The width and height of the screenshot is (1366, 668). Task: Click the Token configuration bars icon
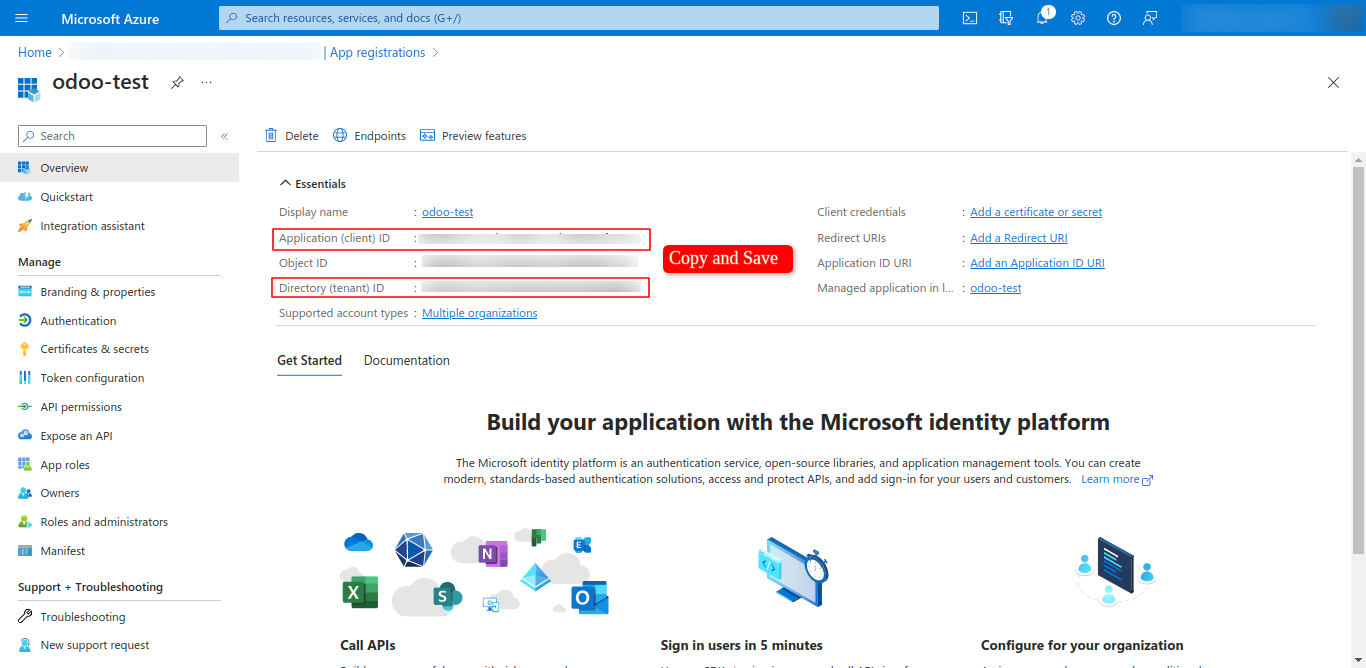point(25,378)
